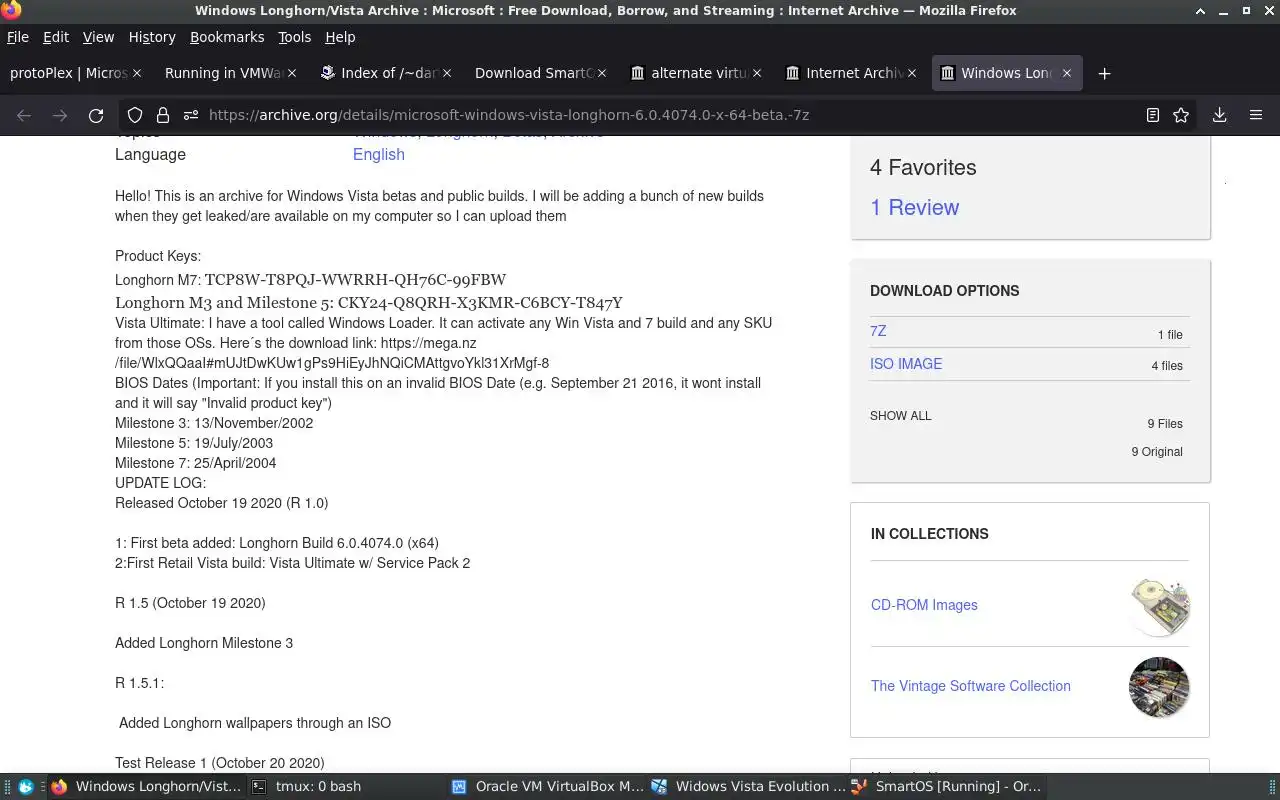
Task: Open a new tab with plus button
Action: 1104,73
